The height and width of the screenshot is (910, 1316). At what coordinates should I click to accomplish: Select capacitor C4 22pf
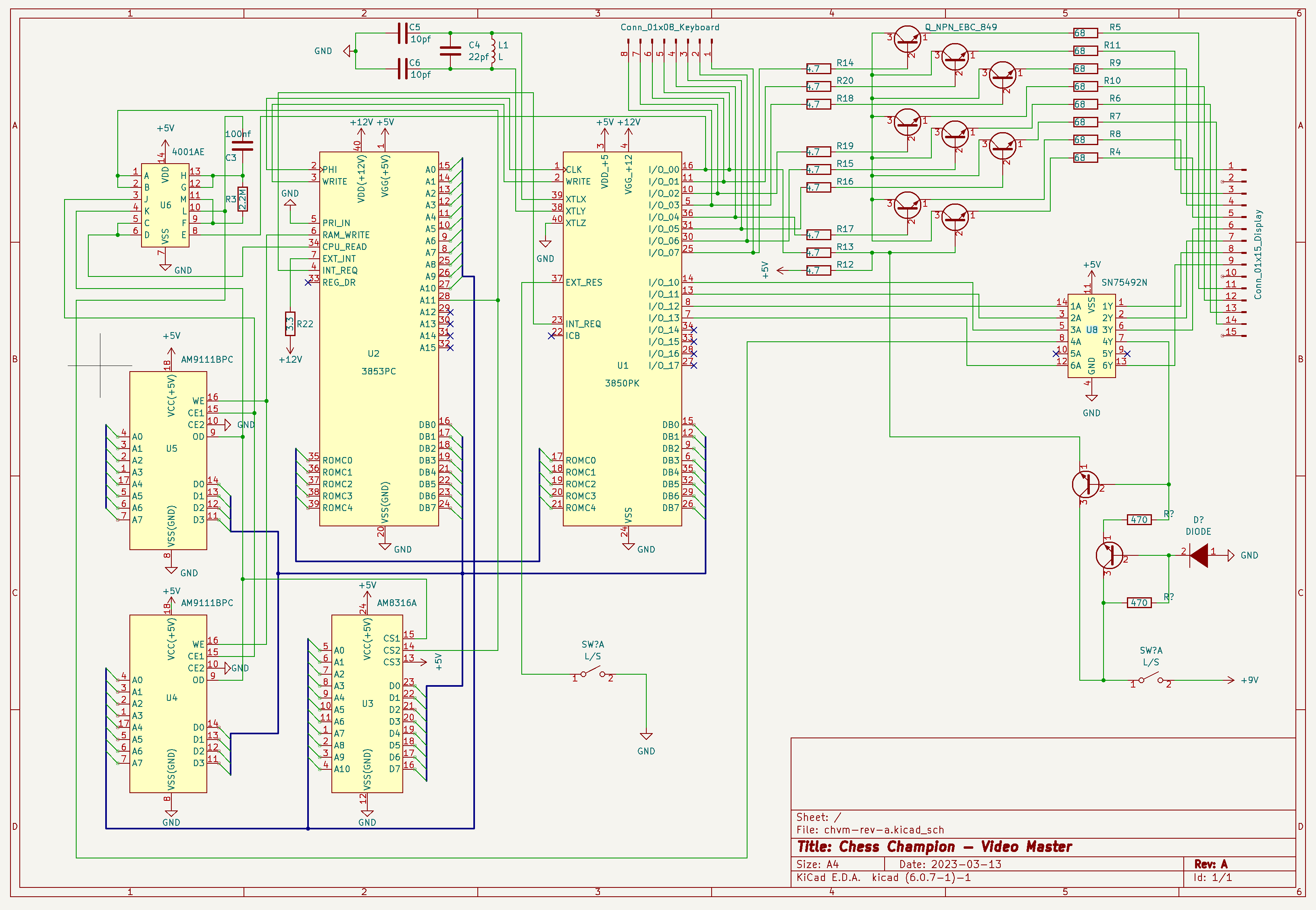coord(451,51)
